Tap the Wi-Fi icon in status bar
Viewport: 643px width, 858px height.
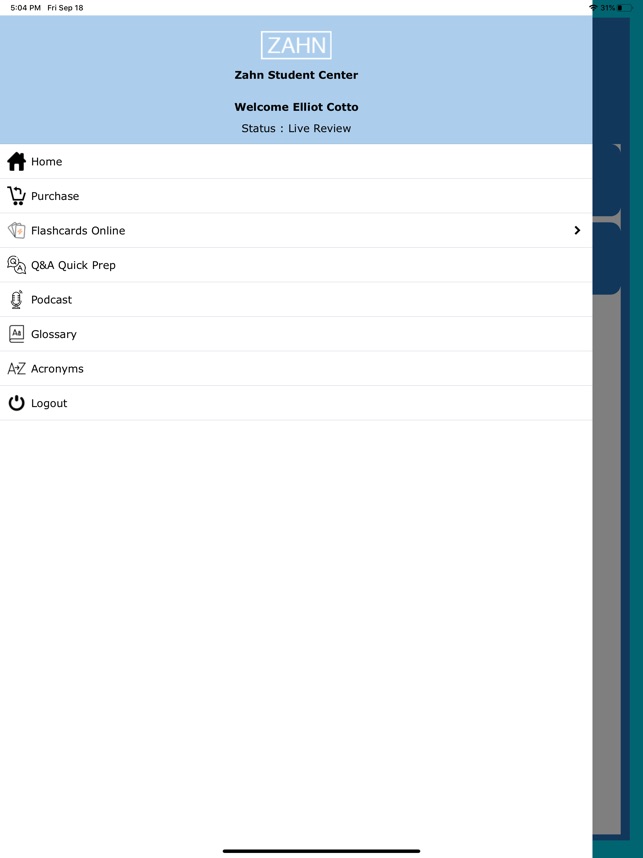[x=593, y=8]
